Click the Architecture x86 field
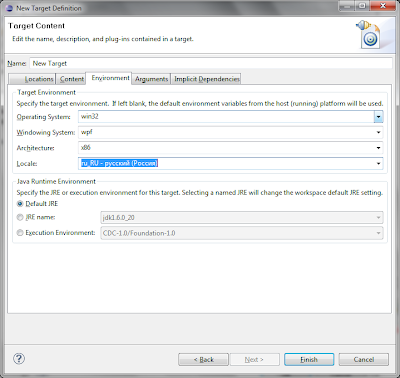The height and width of the screenshot is (378, 400). pyautogui.click(x=226, y=148)
